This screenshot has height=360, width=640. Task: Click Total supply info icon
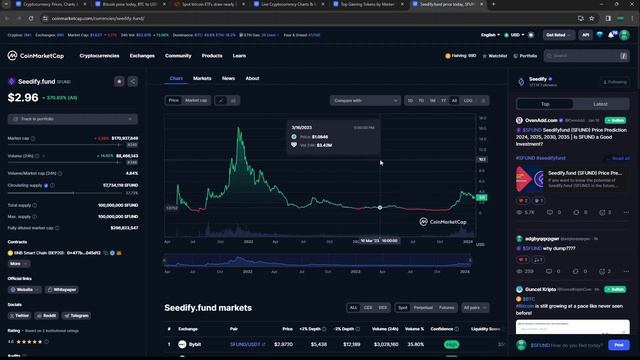pos(35,205)
